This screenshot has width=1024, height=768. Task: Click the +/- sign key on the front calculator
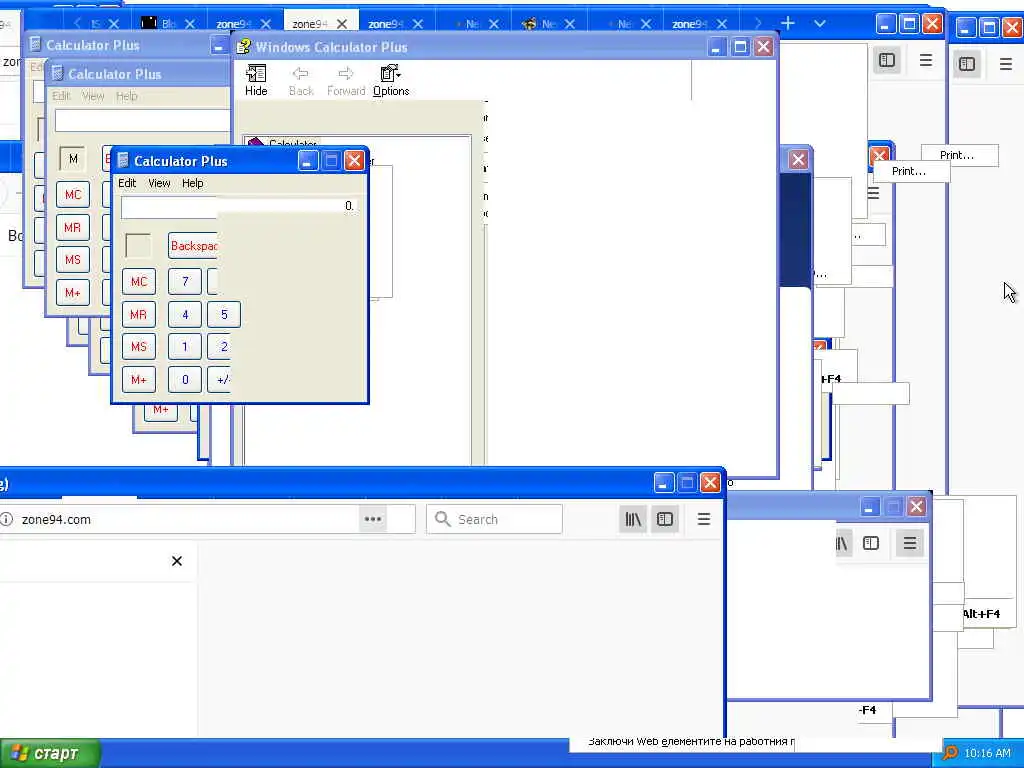[219, 379]
